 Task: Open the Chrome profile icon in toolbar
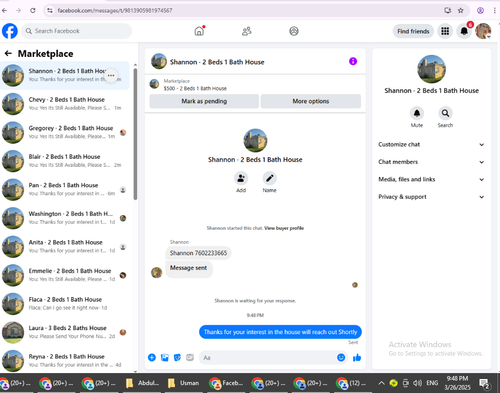pyautogui.click(x=480, y=10)
